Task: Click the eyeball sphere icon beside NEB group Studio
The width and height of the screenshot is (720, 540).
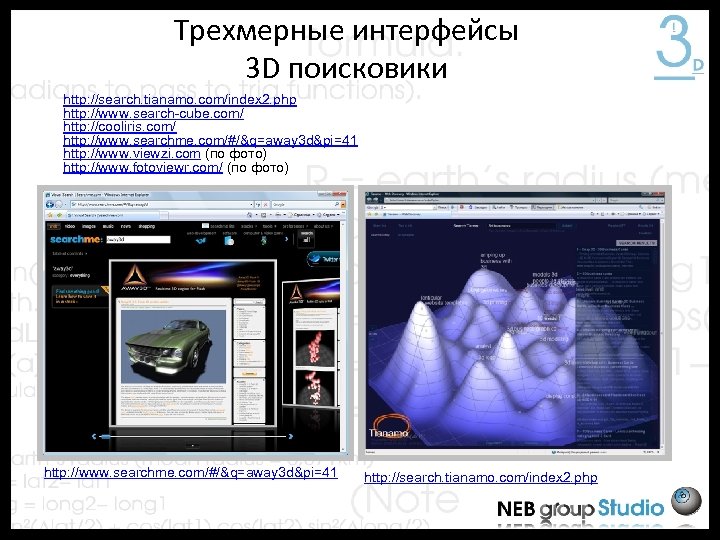Action: [x=686, y=501]
